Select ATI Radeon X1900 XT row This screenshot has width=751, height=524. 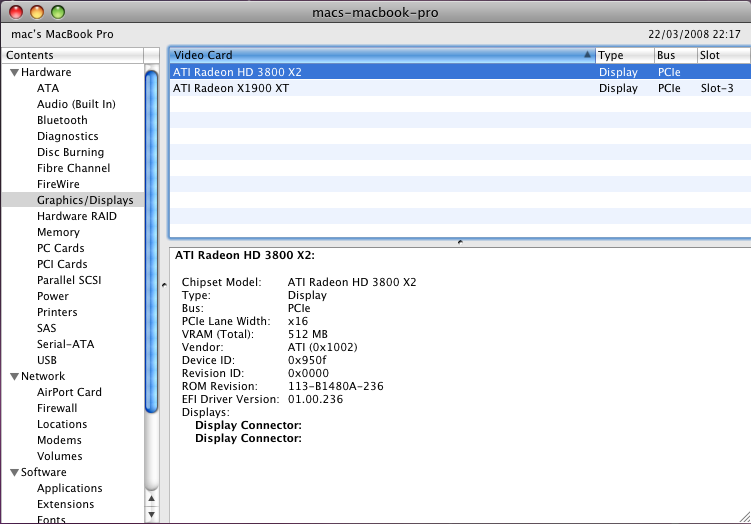pos(460,88)
